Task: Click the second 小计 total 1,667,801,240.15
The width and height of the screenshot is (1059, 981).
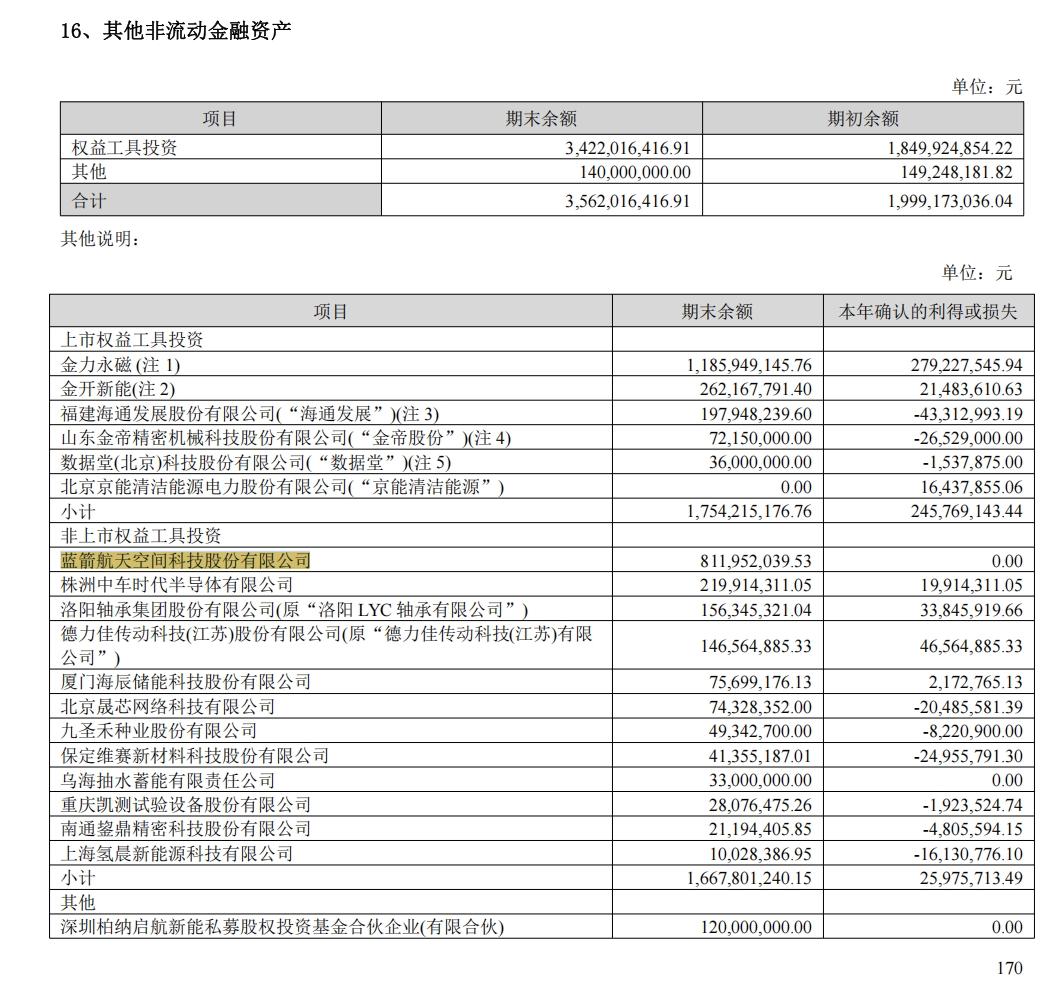Action: (749, 878)
